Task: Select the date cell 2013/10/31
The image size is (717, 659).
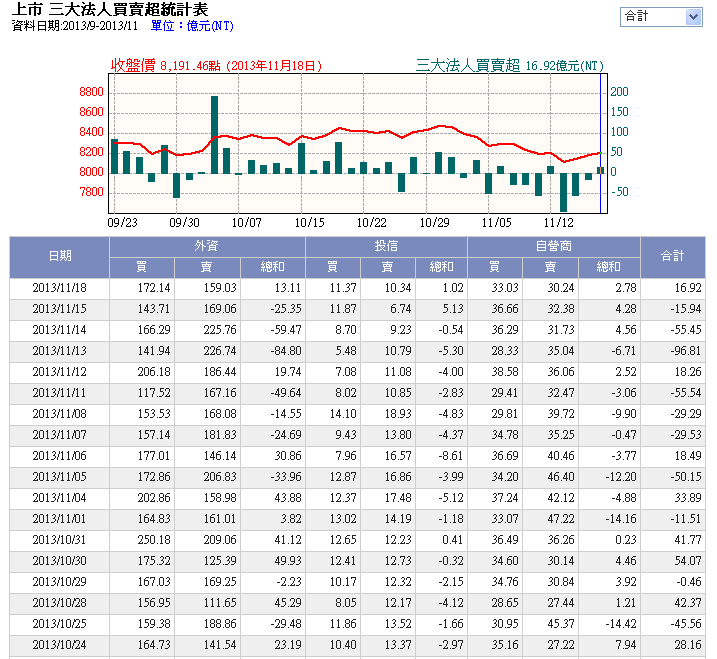Action: [59, 541]
